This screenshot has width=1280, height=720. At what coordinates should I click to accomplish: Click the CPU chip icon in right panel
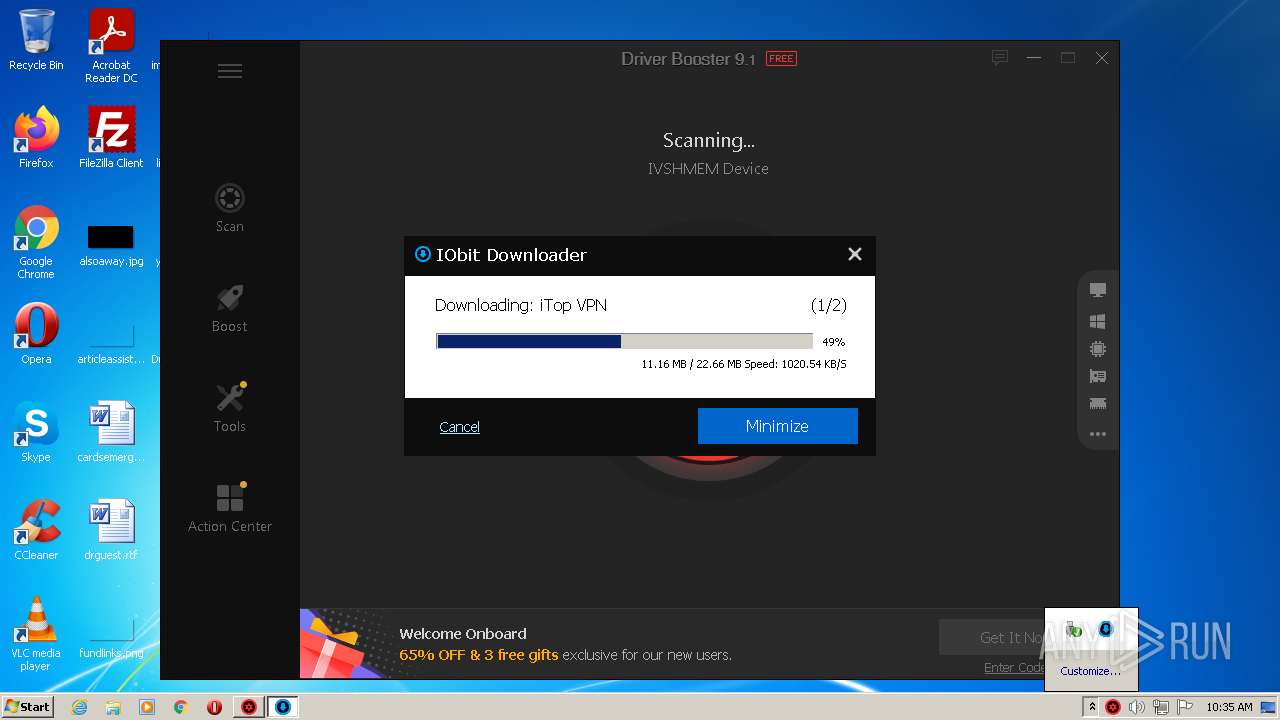tap(1098, 349)
